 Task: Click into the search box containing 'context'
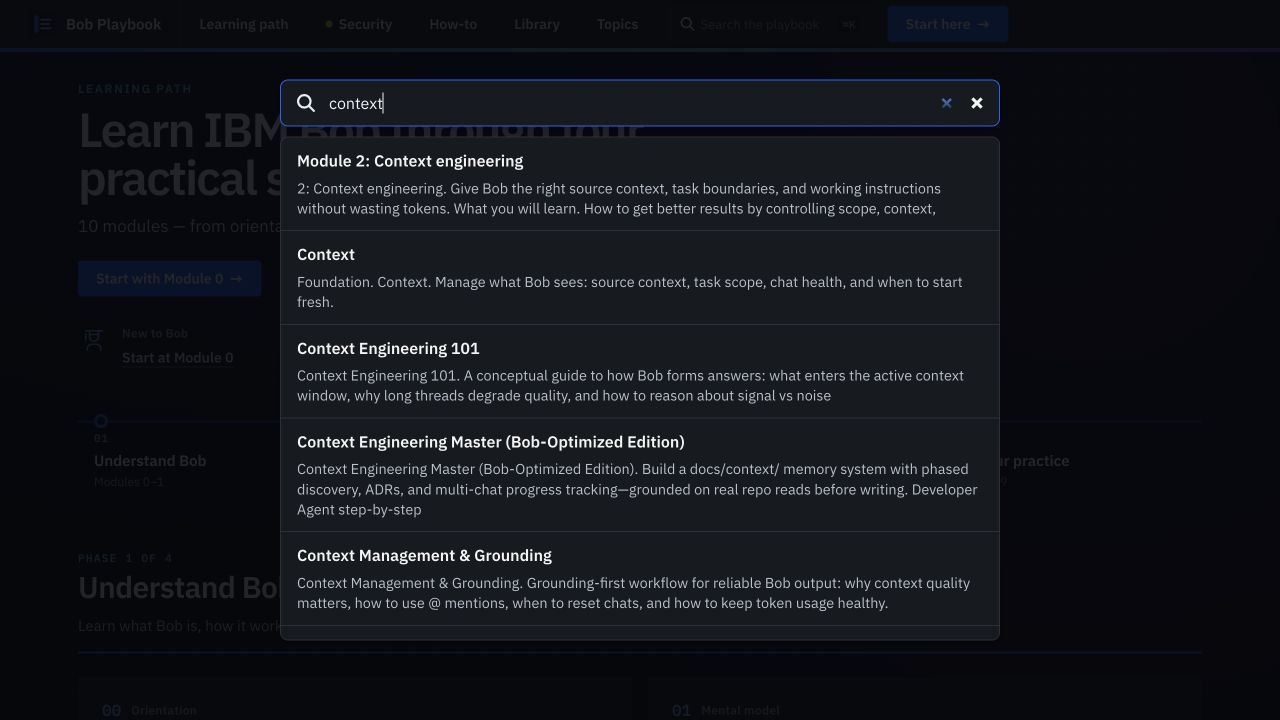(x=640, y=103)
